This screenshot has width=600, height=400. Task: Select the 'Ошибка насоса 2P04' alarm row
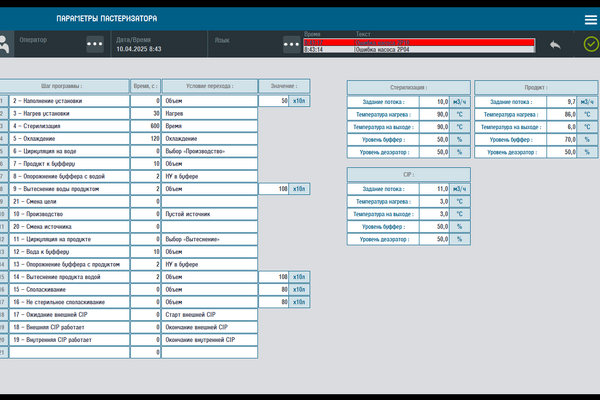[420, 48]
